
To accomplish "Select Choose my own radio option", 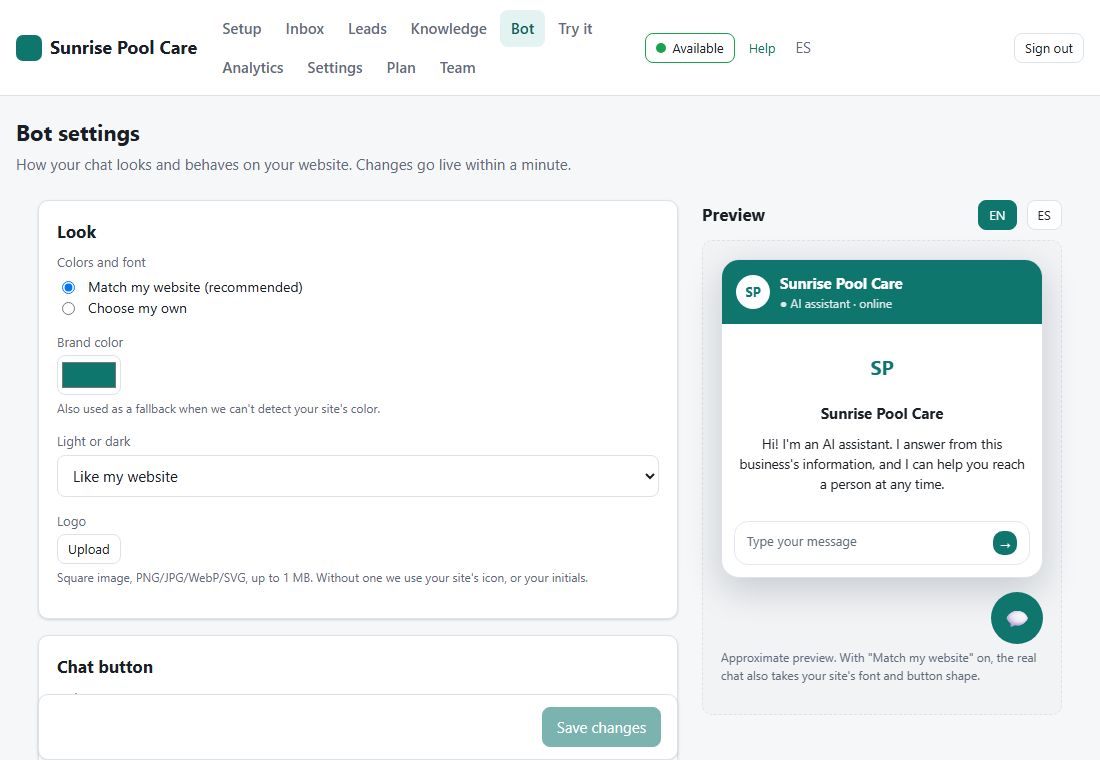I will click(x=68, y=309).
